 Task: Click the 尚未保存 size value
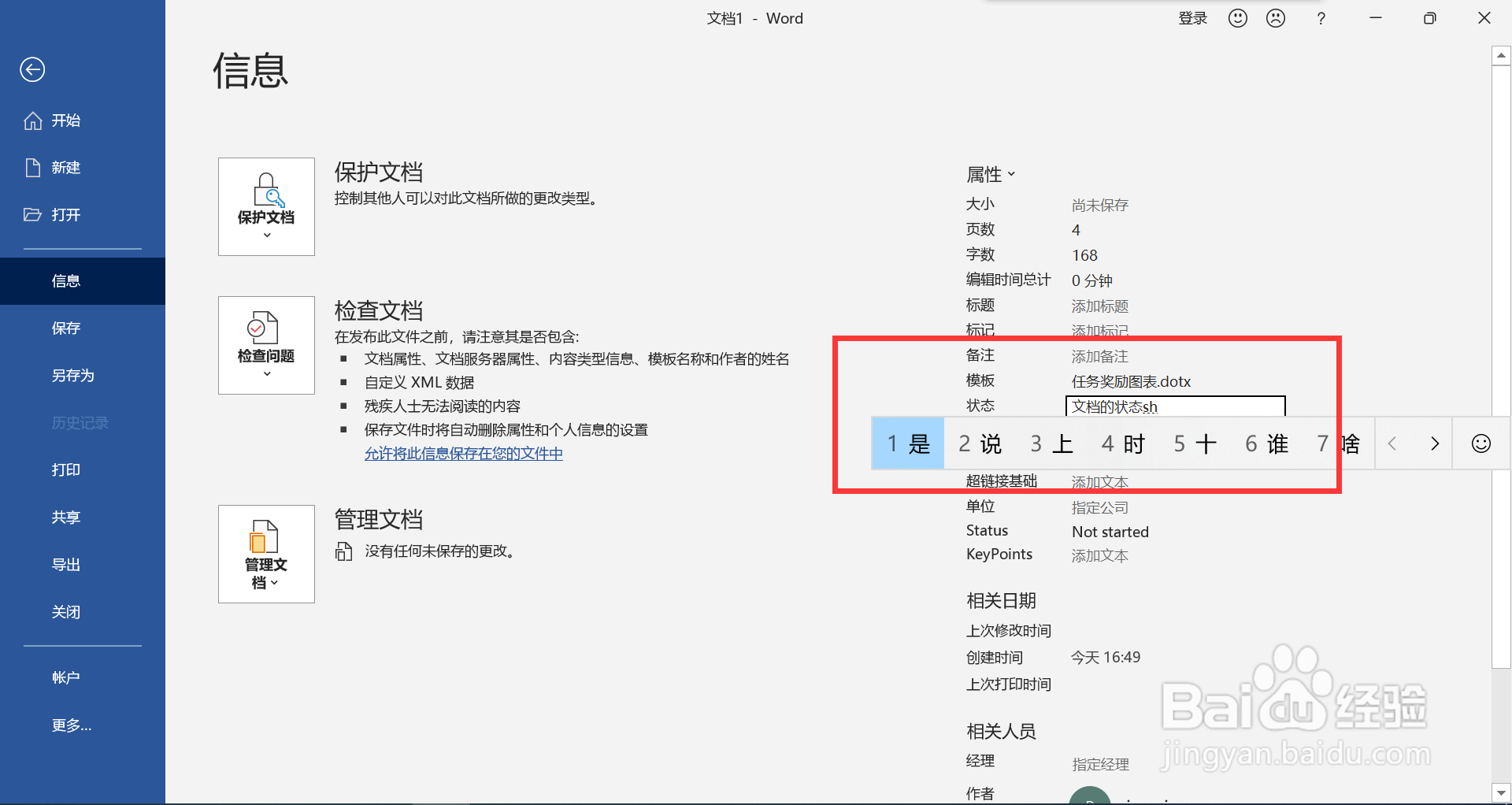pyautogui.click(x=1100, y=206)
